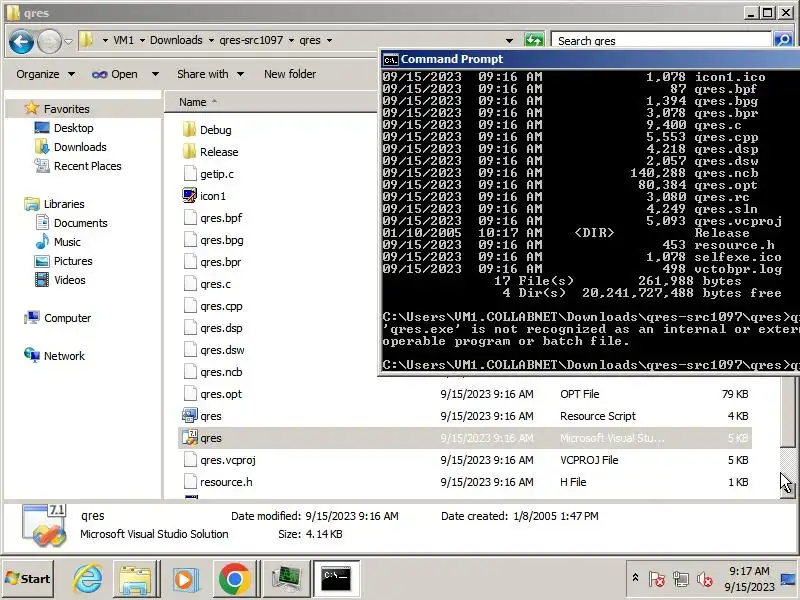Select the Release folder icon
The height and width of the screenshot is (600, 800).
coord(189,152)
